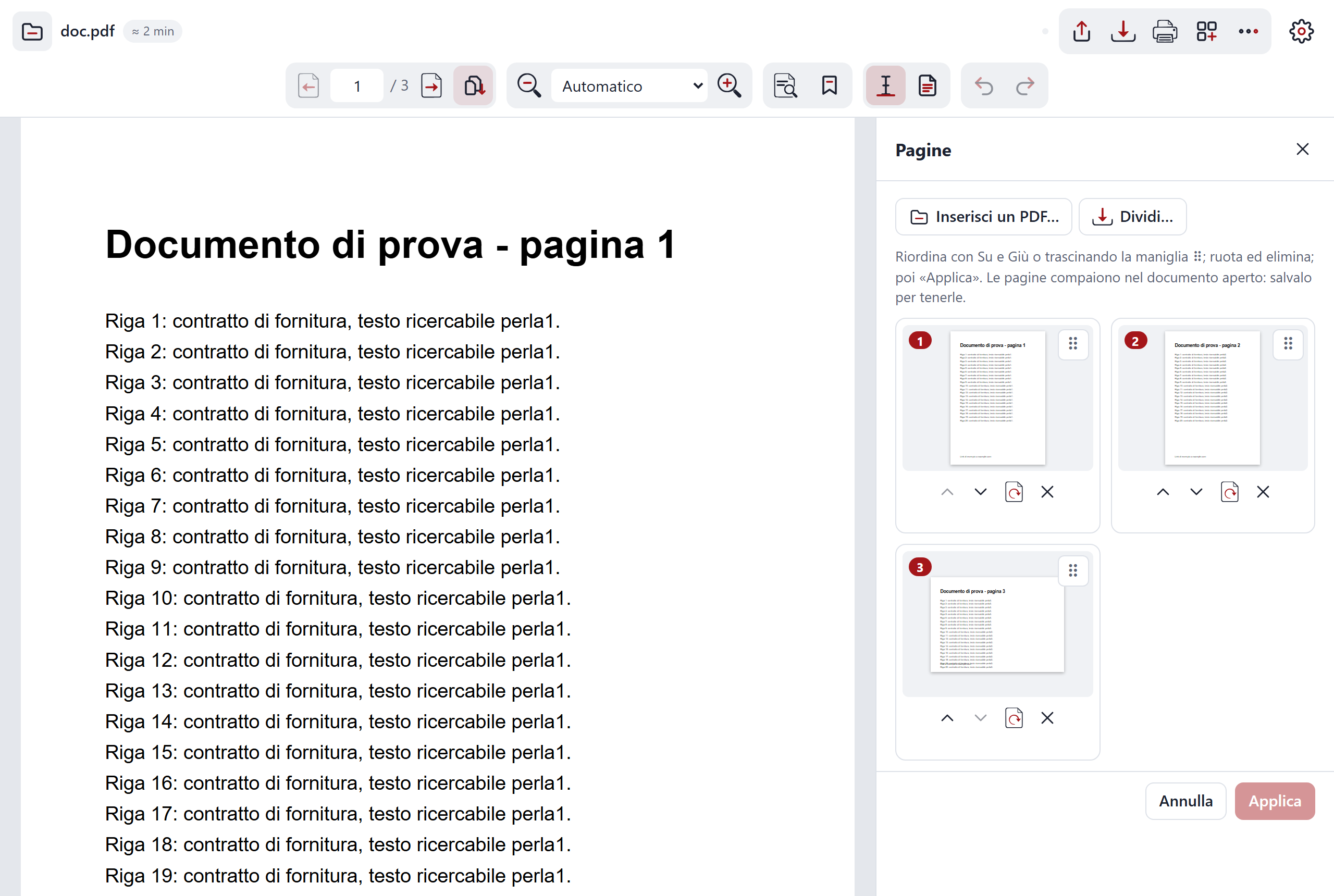The width and height of the screenshot is (1334, 896).
Task: Move page 2 down
Action: pyautogui.click(x=1196, y=492)
